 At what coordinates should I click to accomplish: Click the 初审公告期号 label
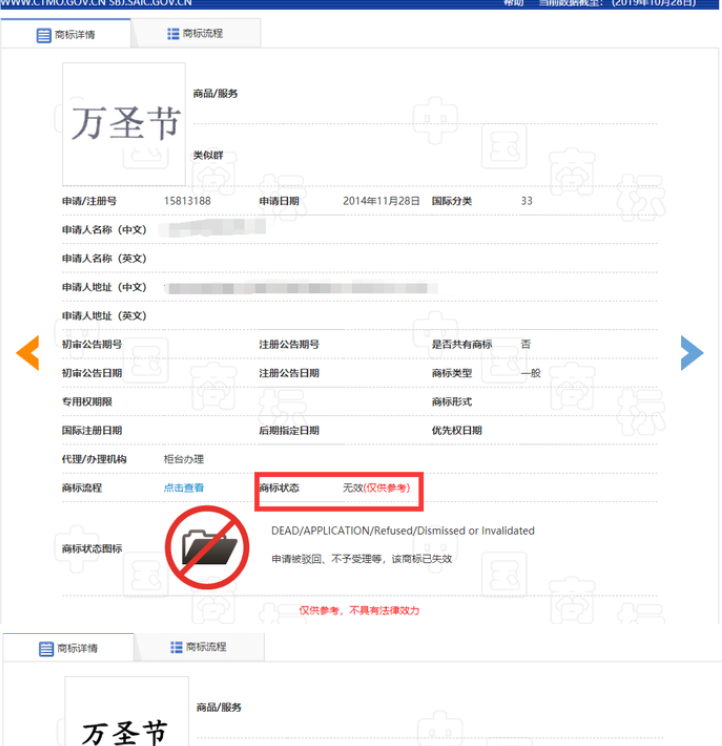92,344
